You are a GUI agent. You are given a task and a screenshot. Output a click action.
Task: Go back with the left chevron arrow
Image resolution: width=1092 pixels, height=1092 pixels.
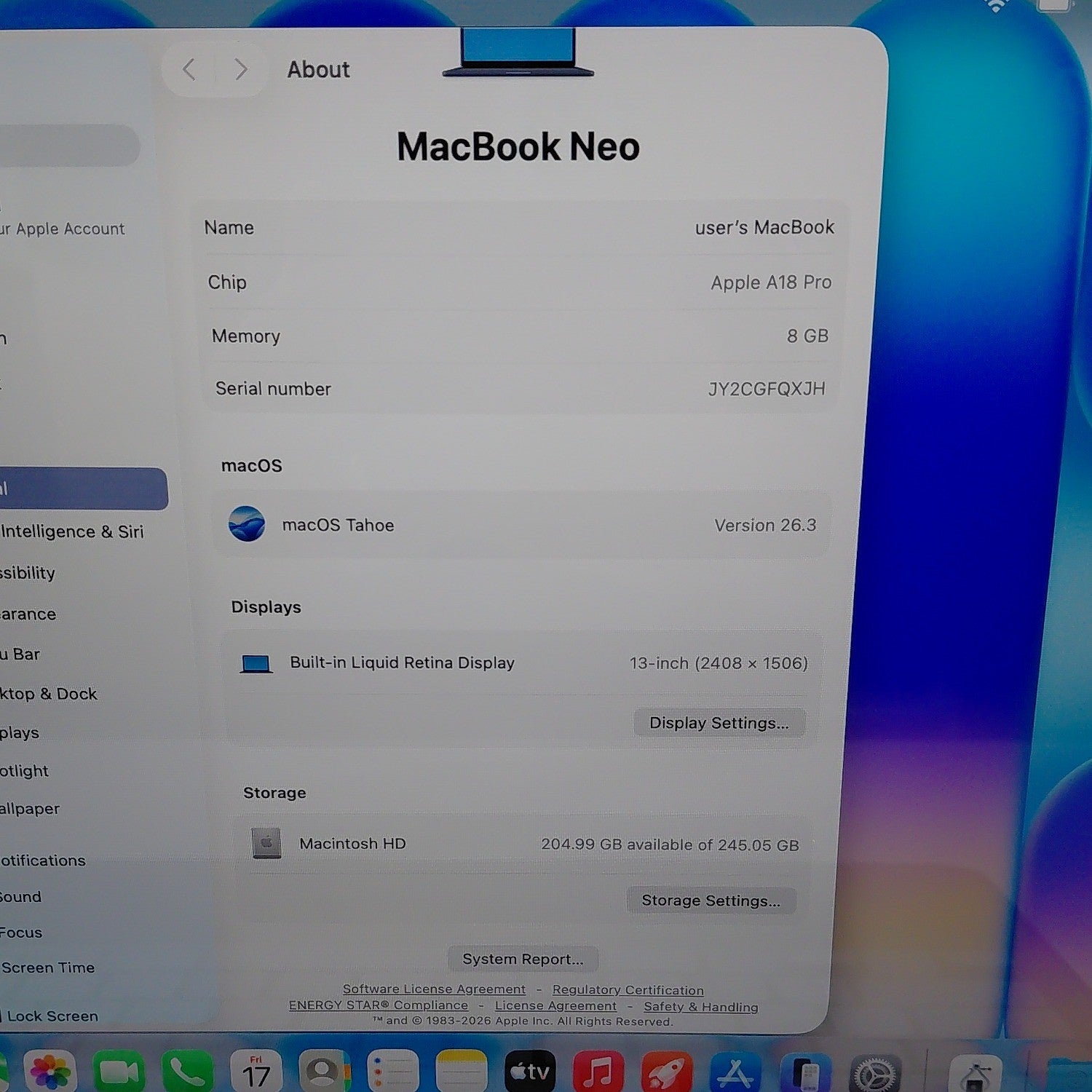click(x=189, y=70)
